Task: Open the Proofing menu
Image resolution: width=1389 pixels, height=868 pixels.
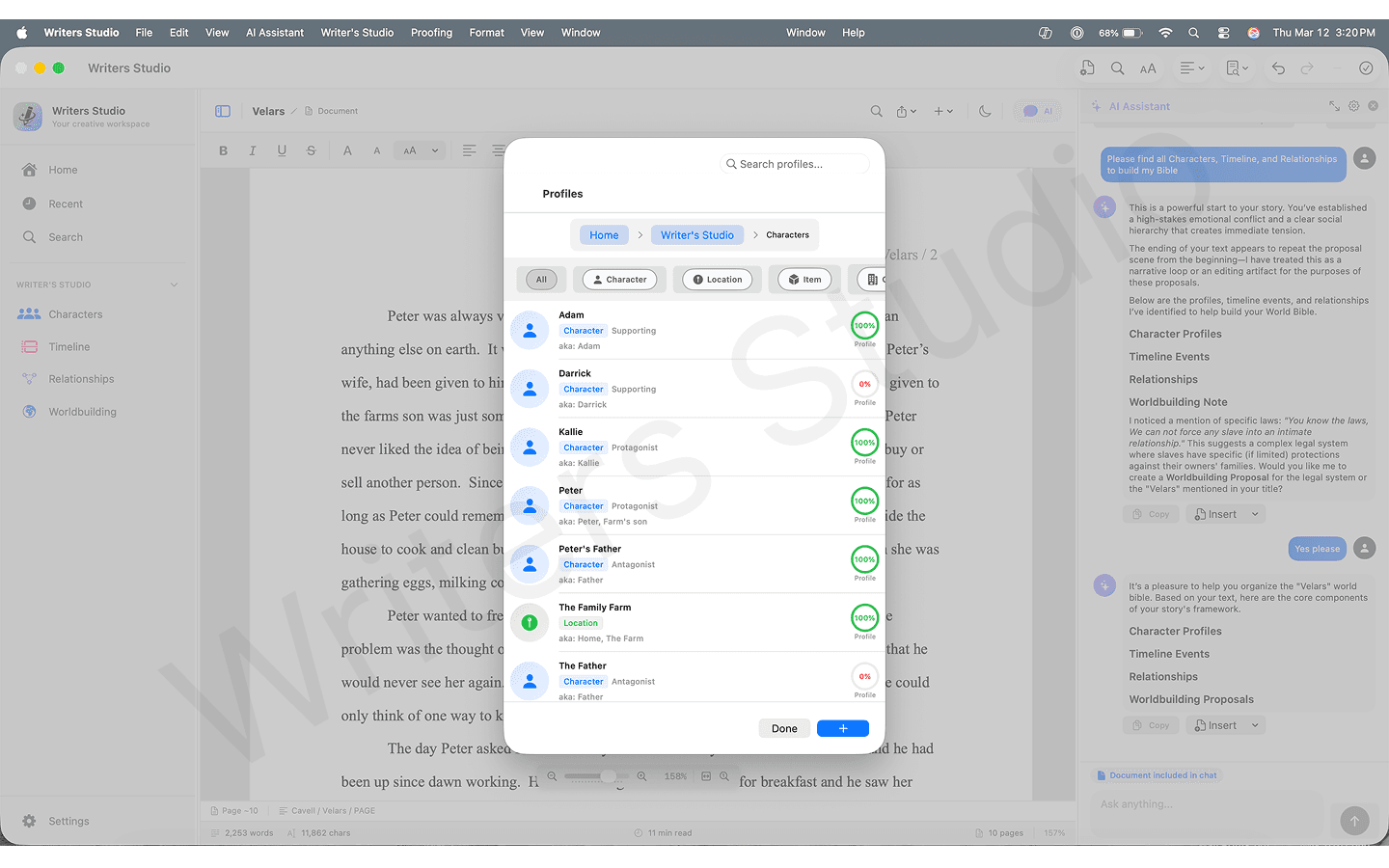Action: click(431, 33)
